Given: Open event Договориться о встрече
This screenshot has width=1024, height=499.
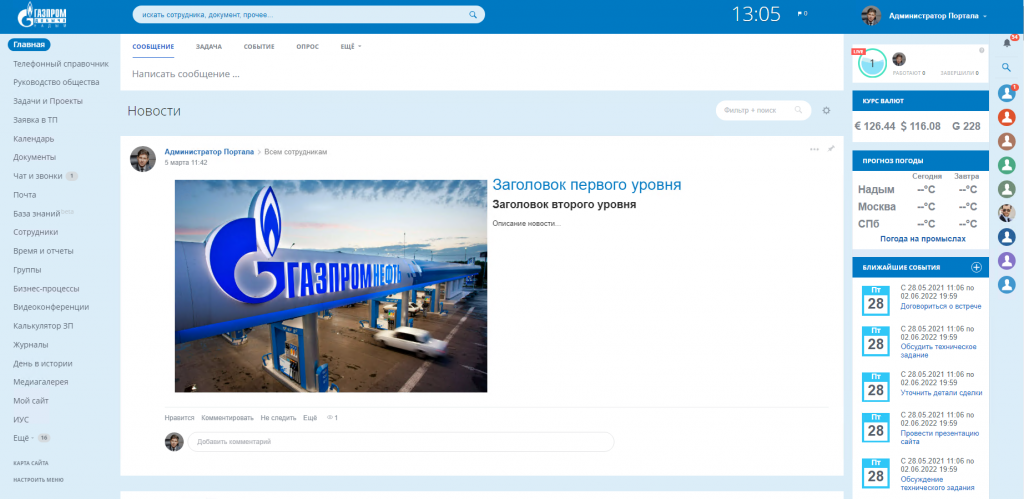Looking at the screenshot, I should pyautogui.click(x=940, y=306).
